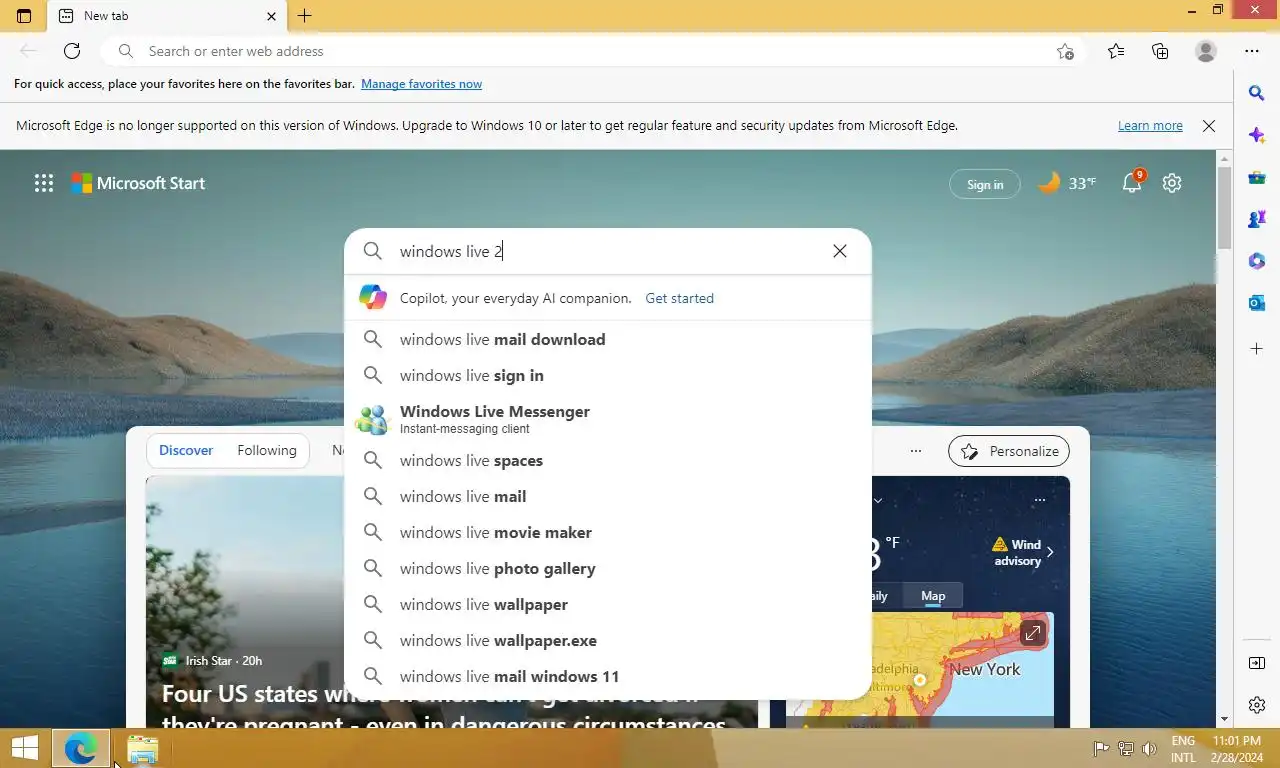Image resolution: width=1280 pixels, height=768 pixels.
Task: Refresh the page
Action: pos(72,51)
